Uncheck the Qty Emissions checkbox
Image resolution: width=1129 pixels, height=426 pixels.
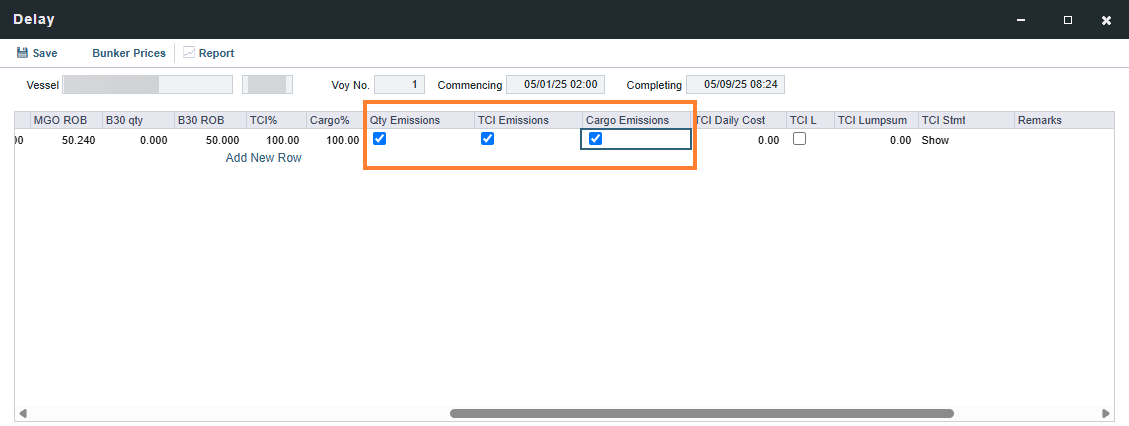tap(379, 139)
